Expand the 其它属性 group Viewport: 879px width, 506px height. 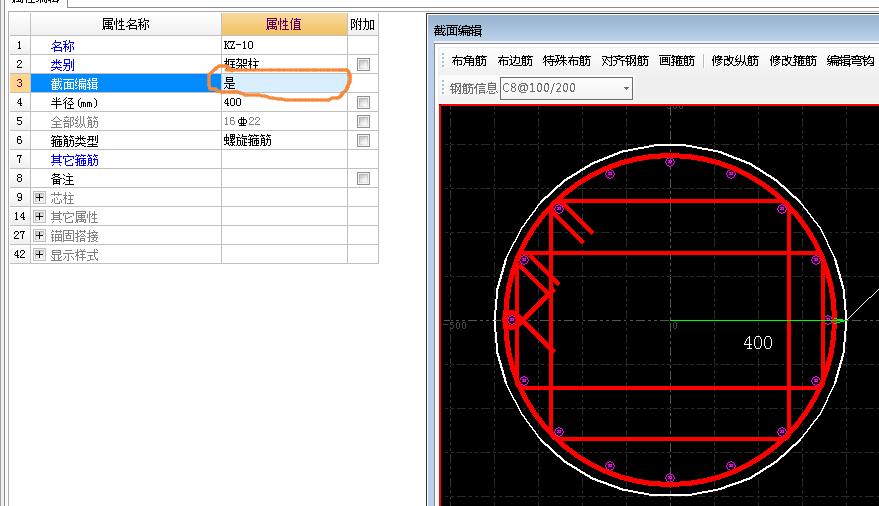point(39,216)
